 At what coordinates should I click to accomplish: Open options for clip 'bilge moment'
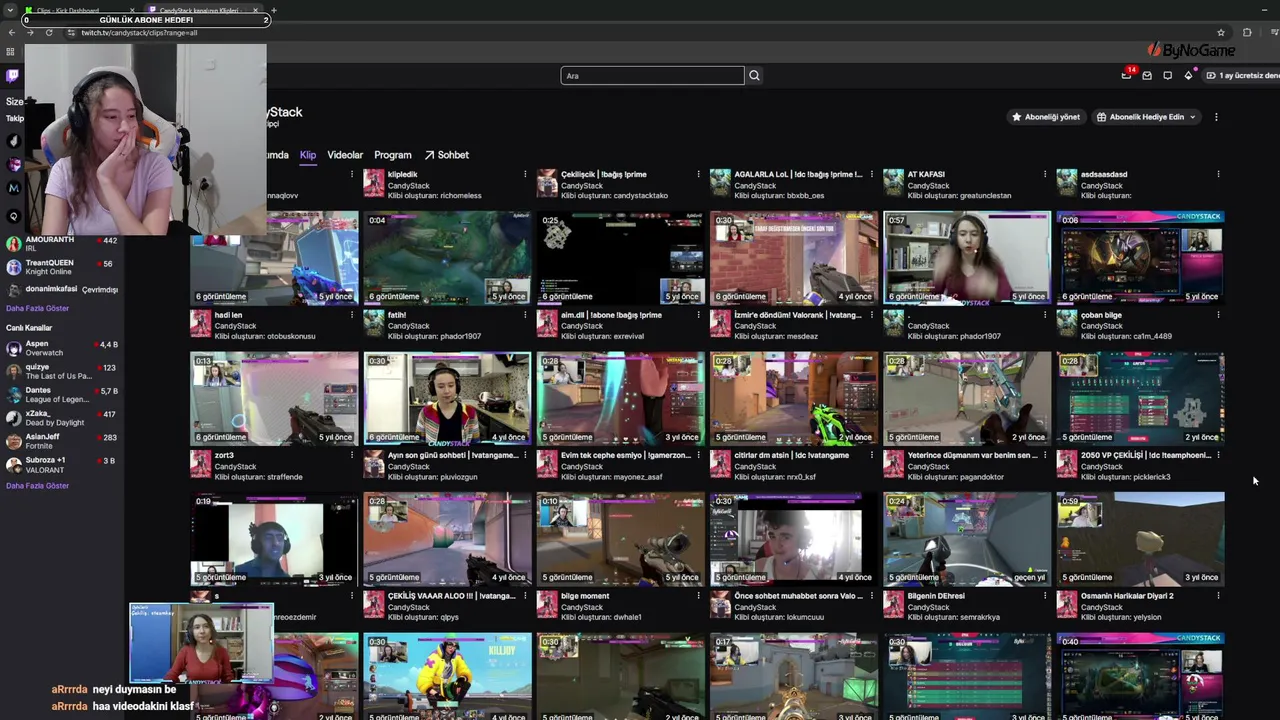pos(698,596)
